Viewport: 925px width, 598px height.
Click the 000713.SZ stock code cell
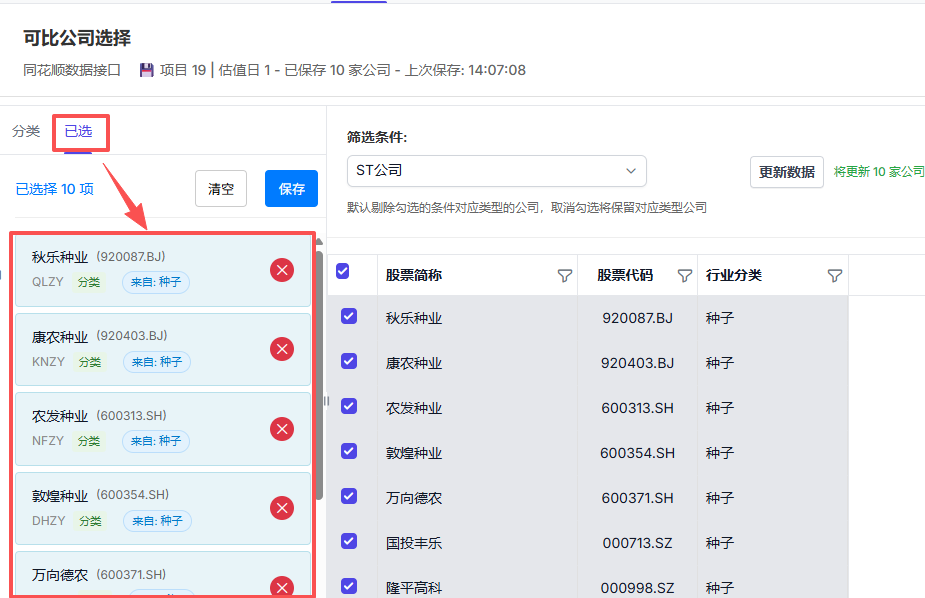tap(637, 543)
